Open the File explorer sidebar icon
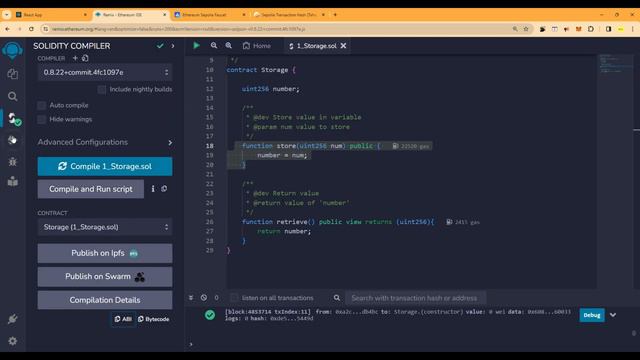 pos(13,74)
